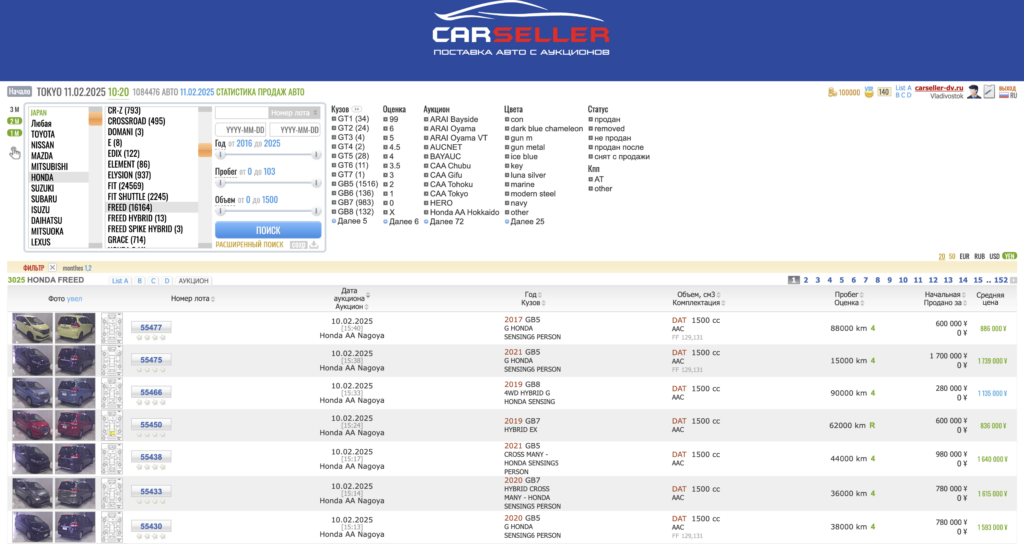Image resolution: width=1024 pixels, height=544 pixels.
Task: Open lot number 55450
Action: pos(151,424)
